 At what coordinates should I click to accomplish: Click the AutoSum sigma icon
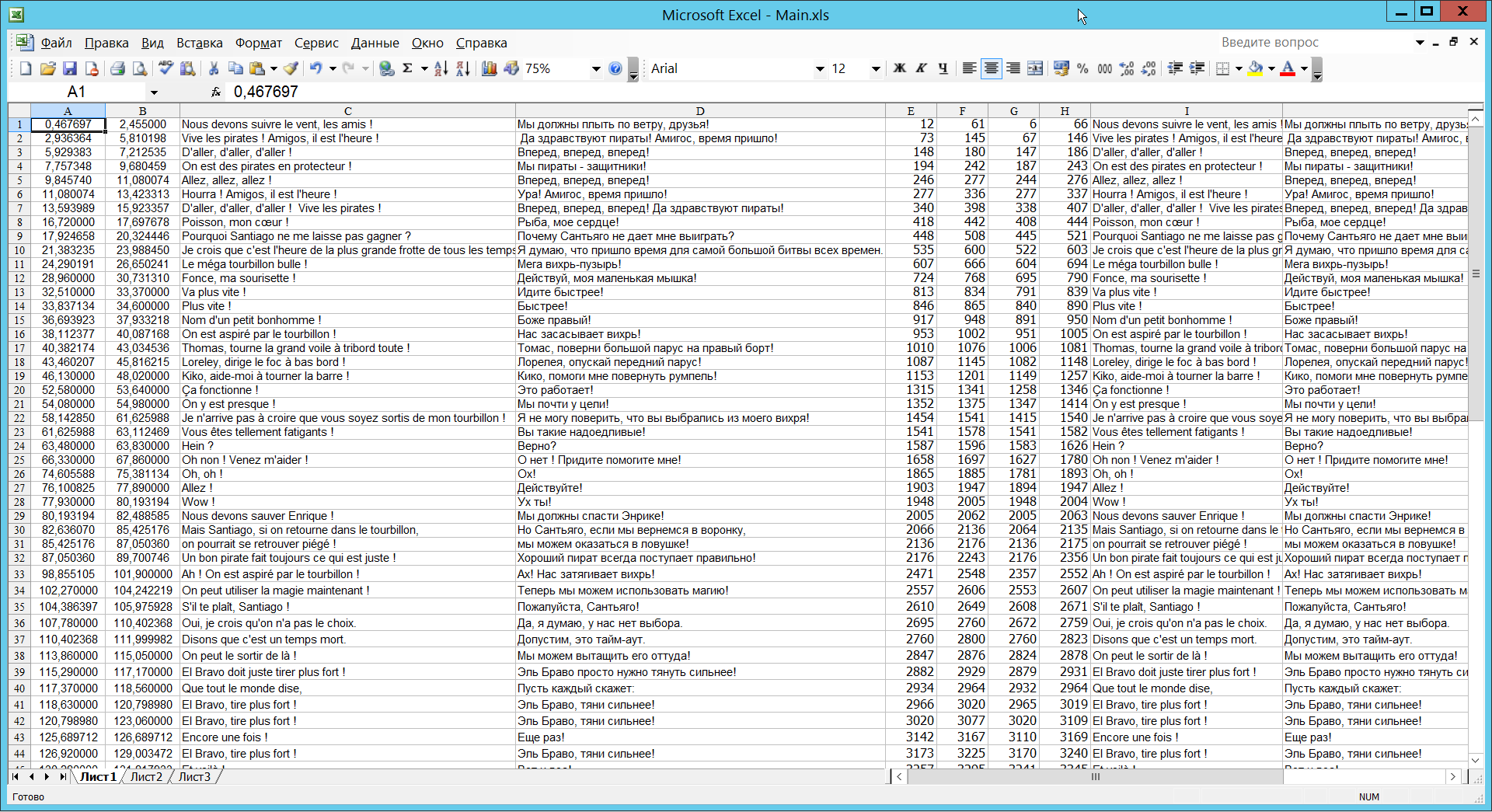[x=407, y=69]
